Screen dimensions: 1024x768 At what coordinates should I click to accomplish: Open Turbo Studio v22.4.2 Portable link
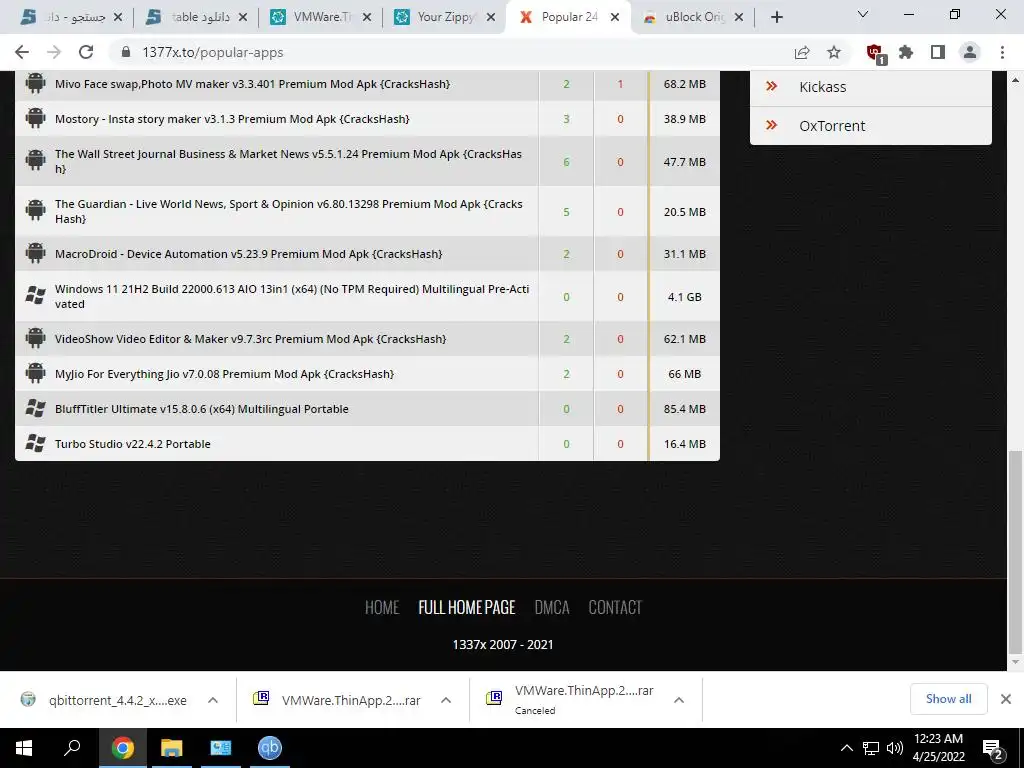click(x=133, y=444)
